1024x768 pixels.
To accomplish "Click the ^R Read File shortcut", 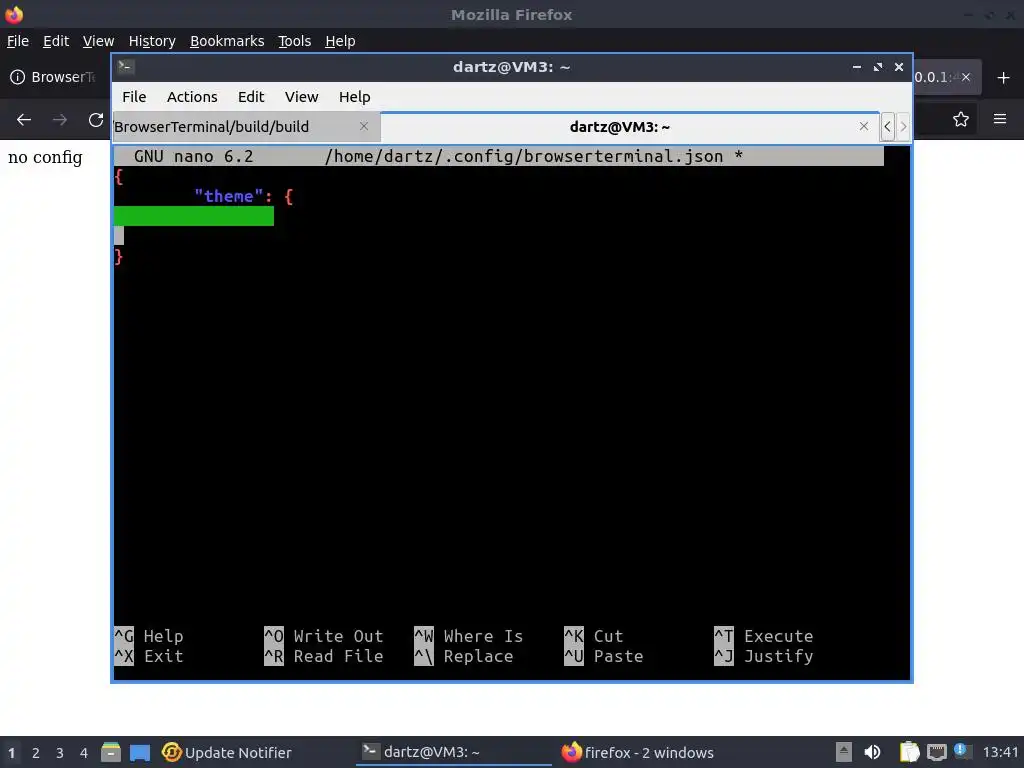I will click(x=324, y=656).
